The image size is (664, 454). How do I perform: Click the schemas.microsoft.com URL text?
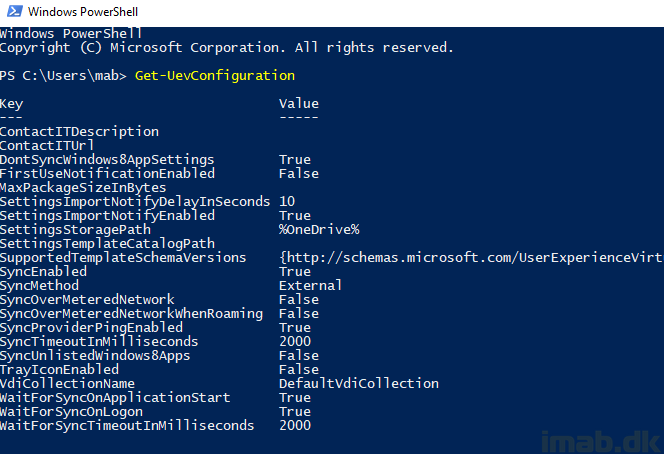(x=471, y=257)
